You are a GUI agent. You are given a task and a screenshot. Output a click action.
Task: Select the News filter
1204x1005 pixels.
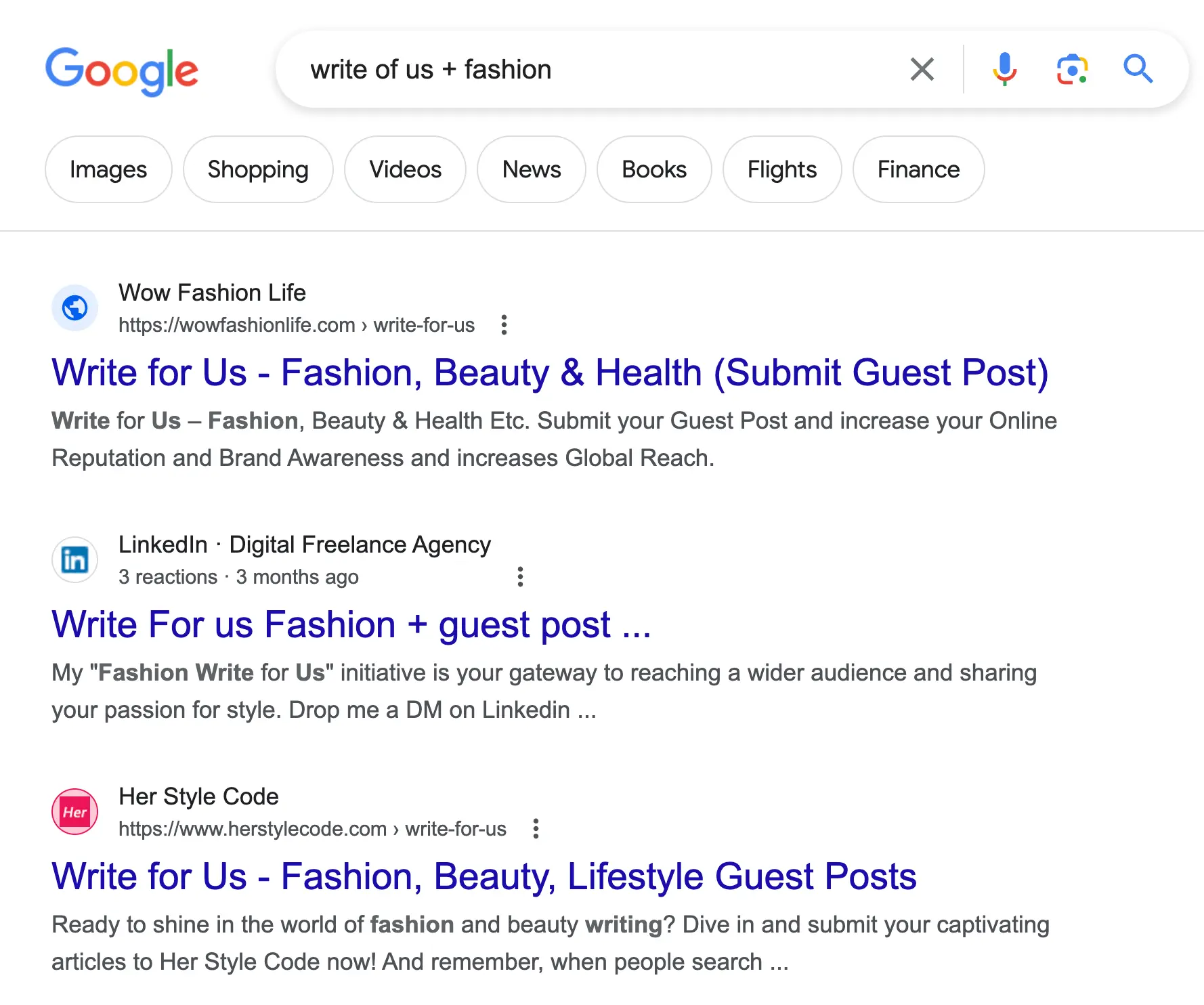point(532,169)
